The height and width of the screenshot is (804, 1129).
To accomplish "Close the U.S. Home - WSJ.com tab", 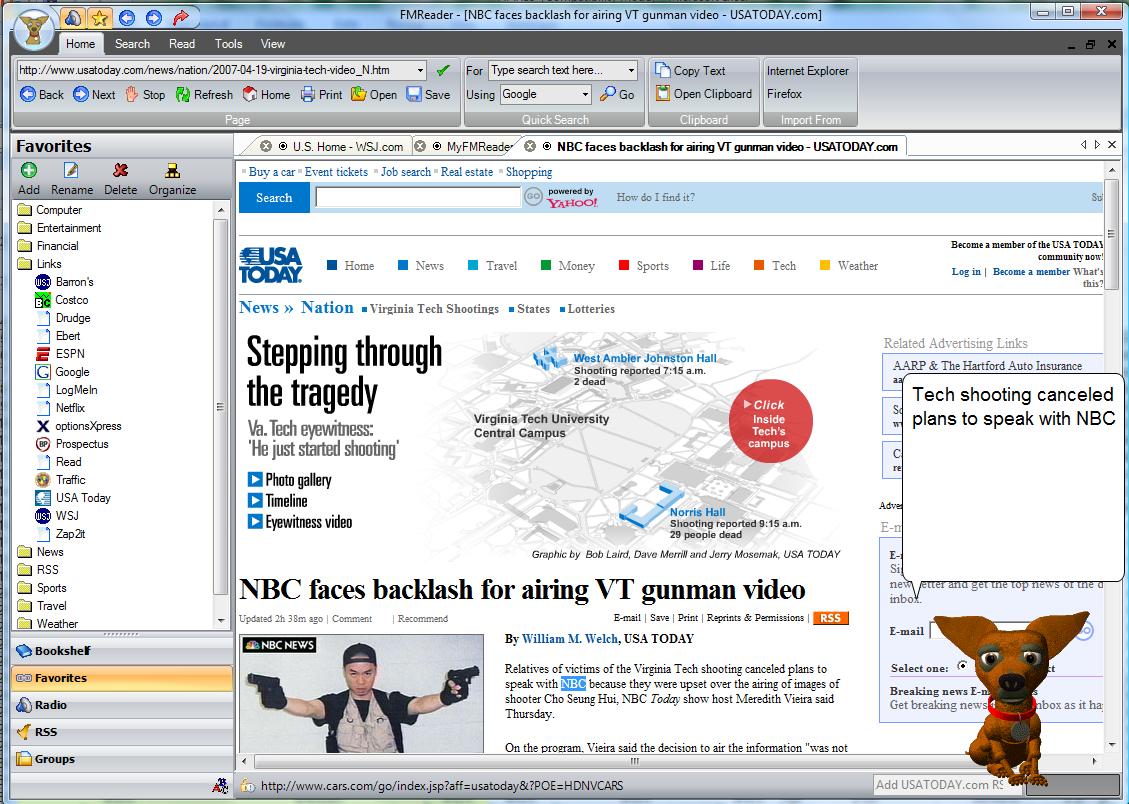I will click(266, 146).
